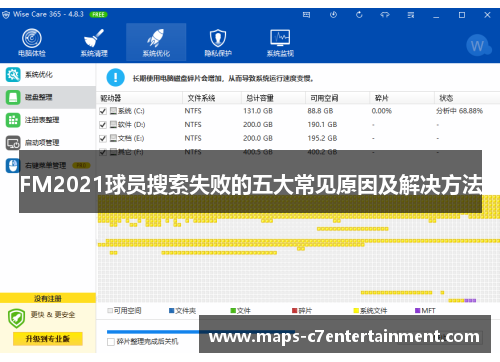The image size is (500, 362).
Task: Click the disk fragmentation warning message text
Action: point(223,79)
